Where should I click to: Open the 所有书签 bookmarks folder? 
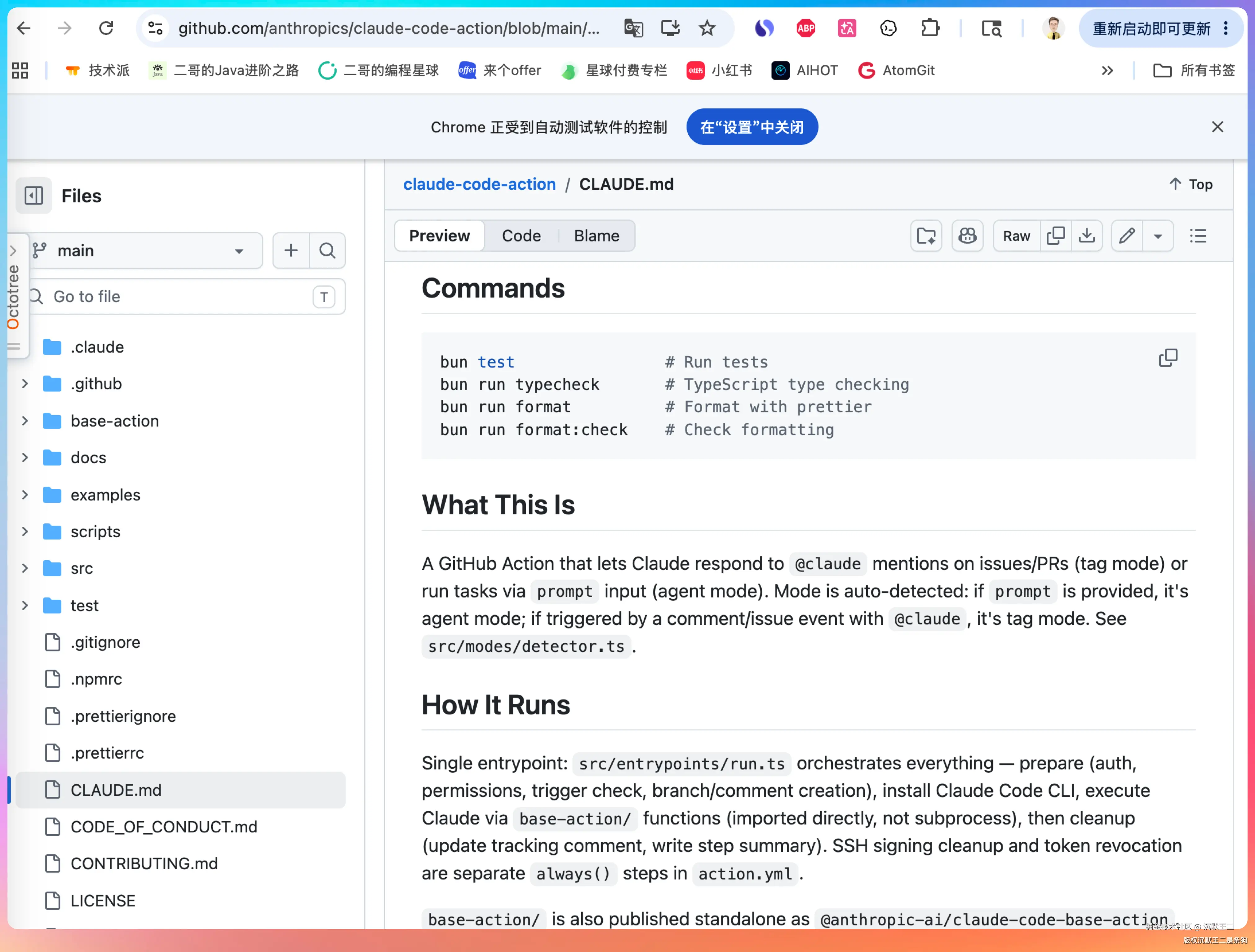coord(1194,70)
